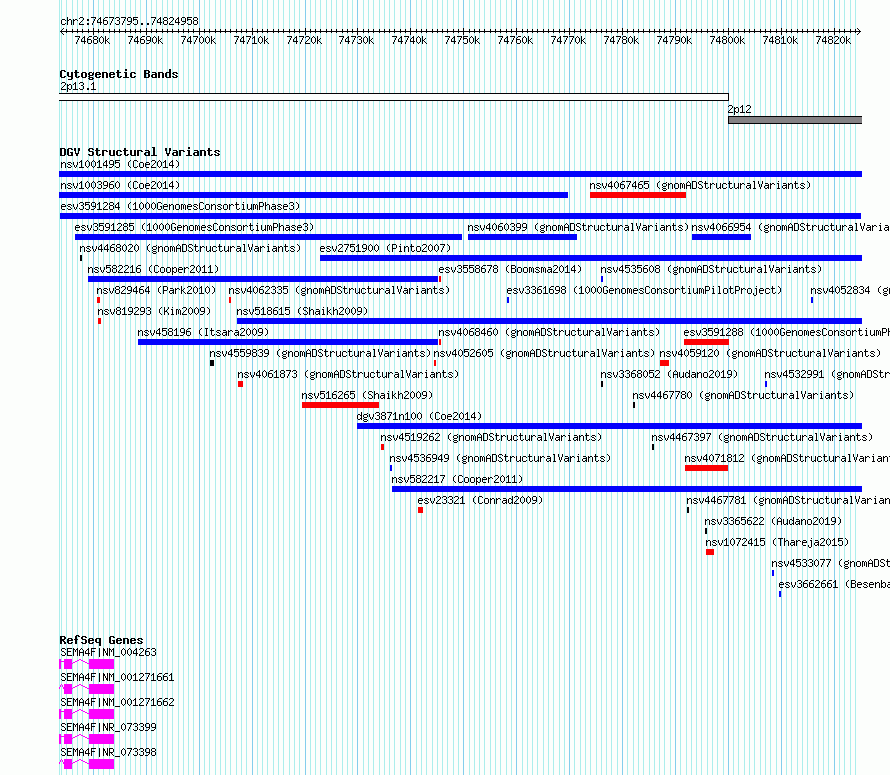Select the nsv1003960 (Coe2014) variant label

[120, 186]
